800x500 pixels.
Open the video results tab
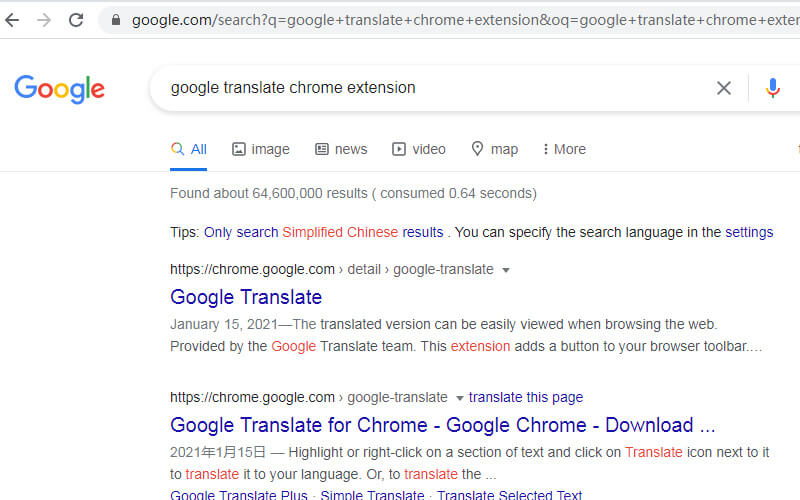coord(418,149)
